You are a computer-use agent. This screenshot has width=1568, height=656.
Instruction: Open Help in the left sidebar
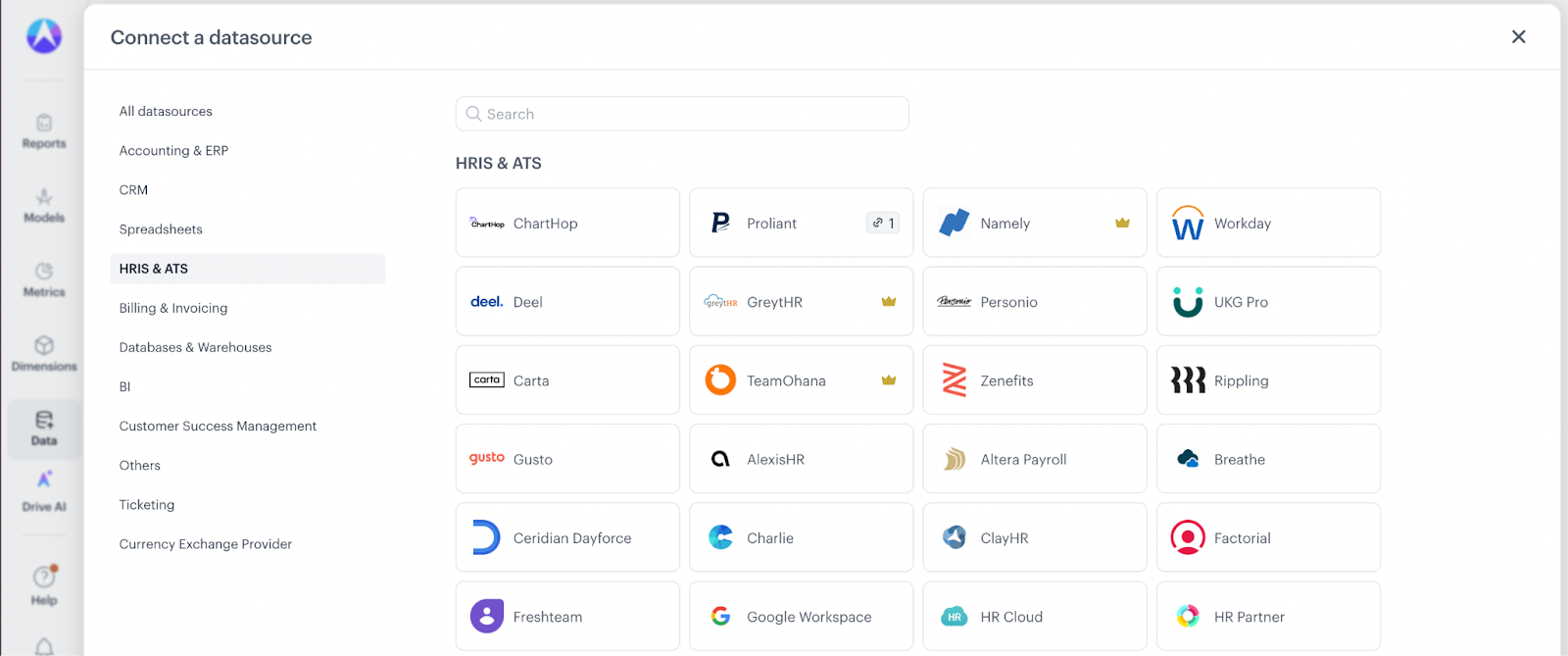point(44,585)
